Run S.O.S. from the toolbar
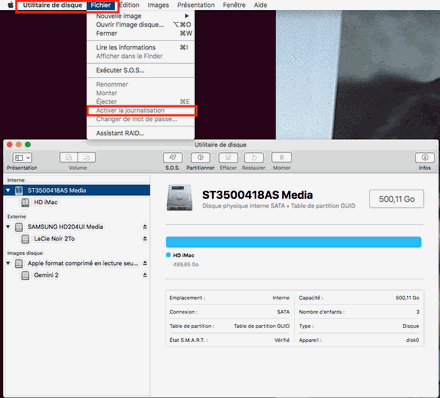Screen dimensions: 440x398 tap(173, 157)
